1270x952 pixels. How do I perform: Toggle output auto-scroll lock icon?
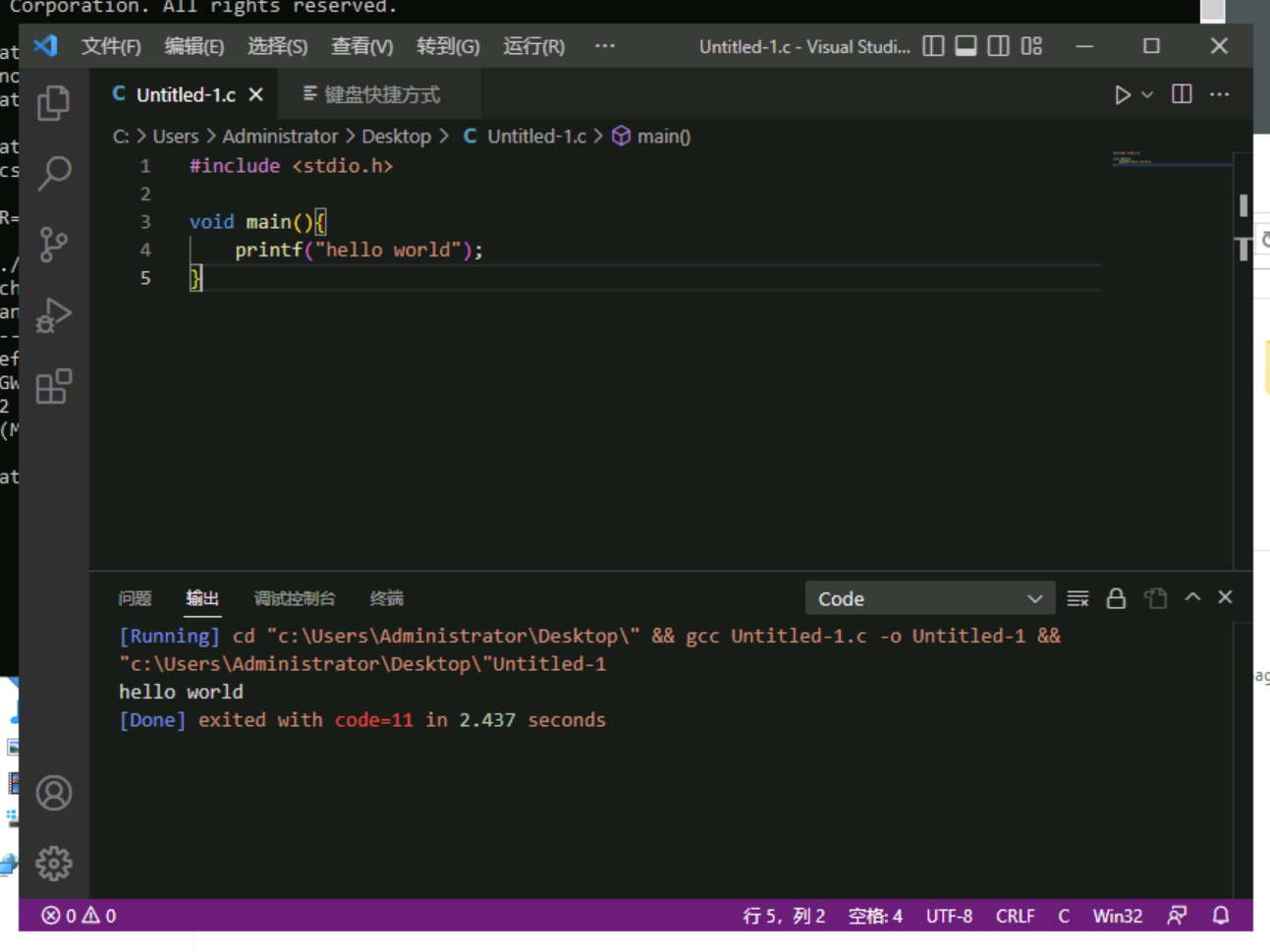click(x=1116, y=598)
